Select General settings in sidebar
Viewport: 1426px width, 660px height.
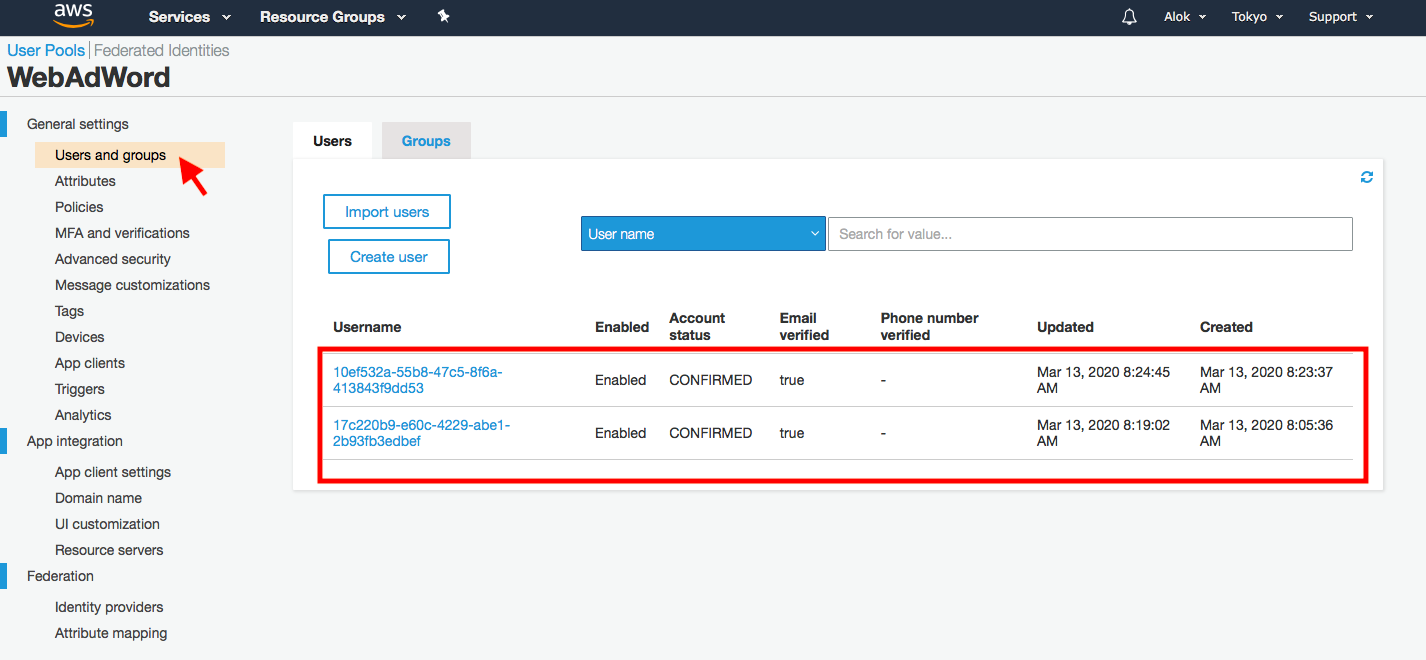(x=78, y=124)
